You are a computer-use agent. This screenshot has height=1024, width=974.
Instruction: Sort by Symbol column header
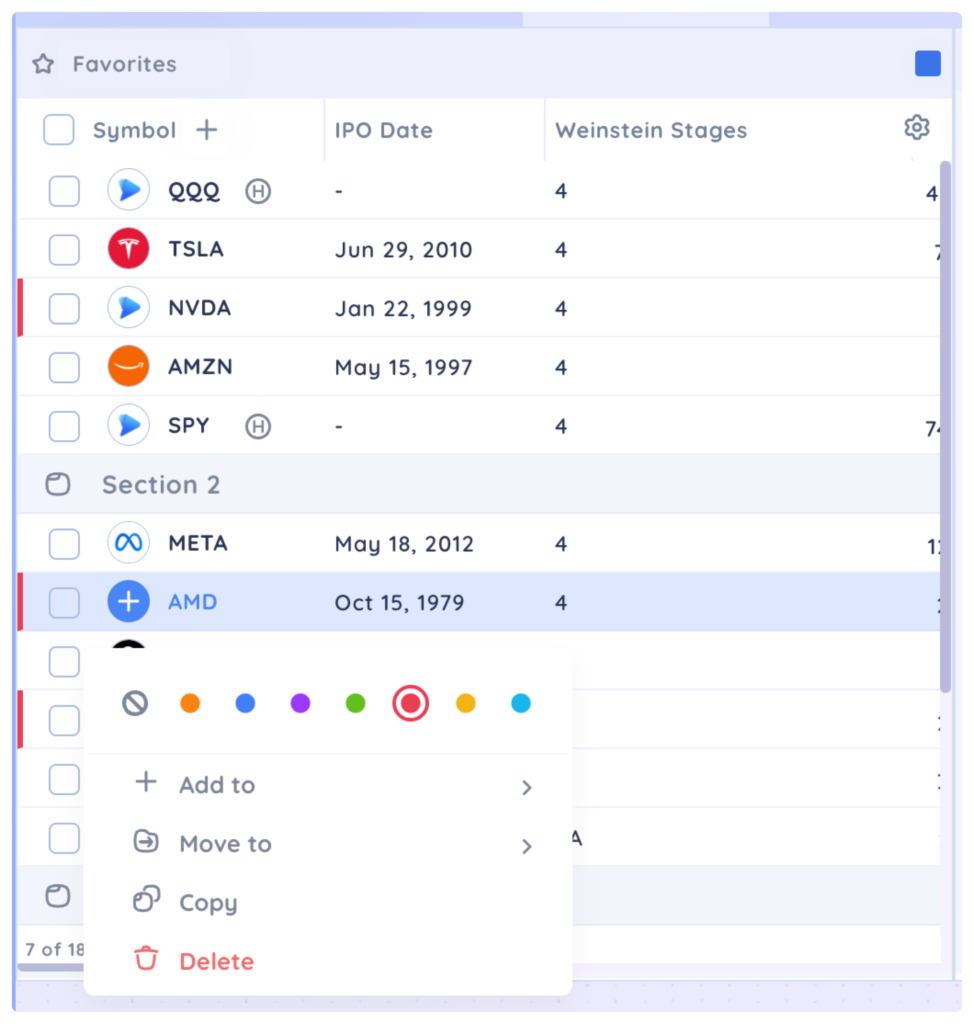click(x=135, y=130)
